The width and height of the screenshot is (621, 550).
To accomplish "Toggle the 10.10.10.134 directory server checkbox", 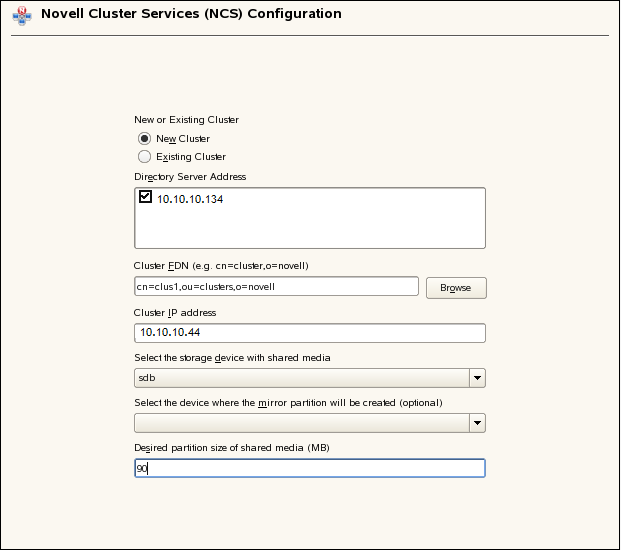I will tap(146, 197).
